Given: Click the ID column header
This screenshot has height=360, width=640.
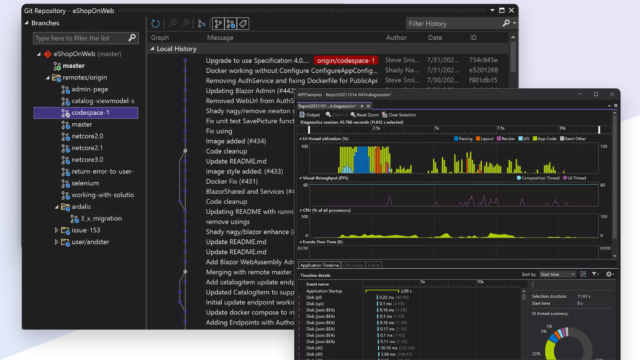Looking at the screenshot, I should click(x=473, y=38).
